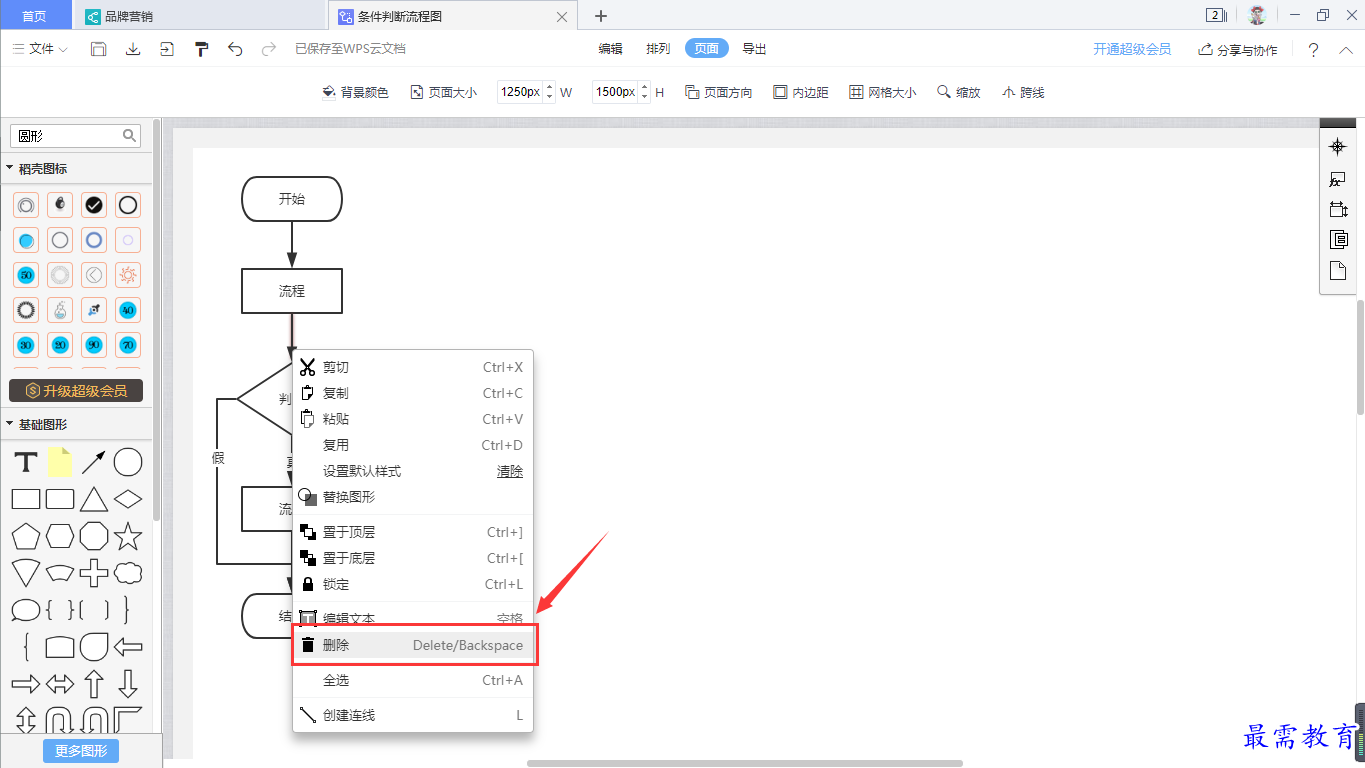Click the download icon next to save
The width and height of the screenshot is (1365, 768).
click(x=132, y=49)
